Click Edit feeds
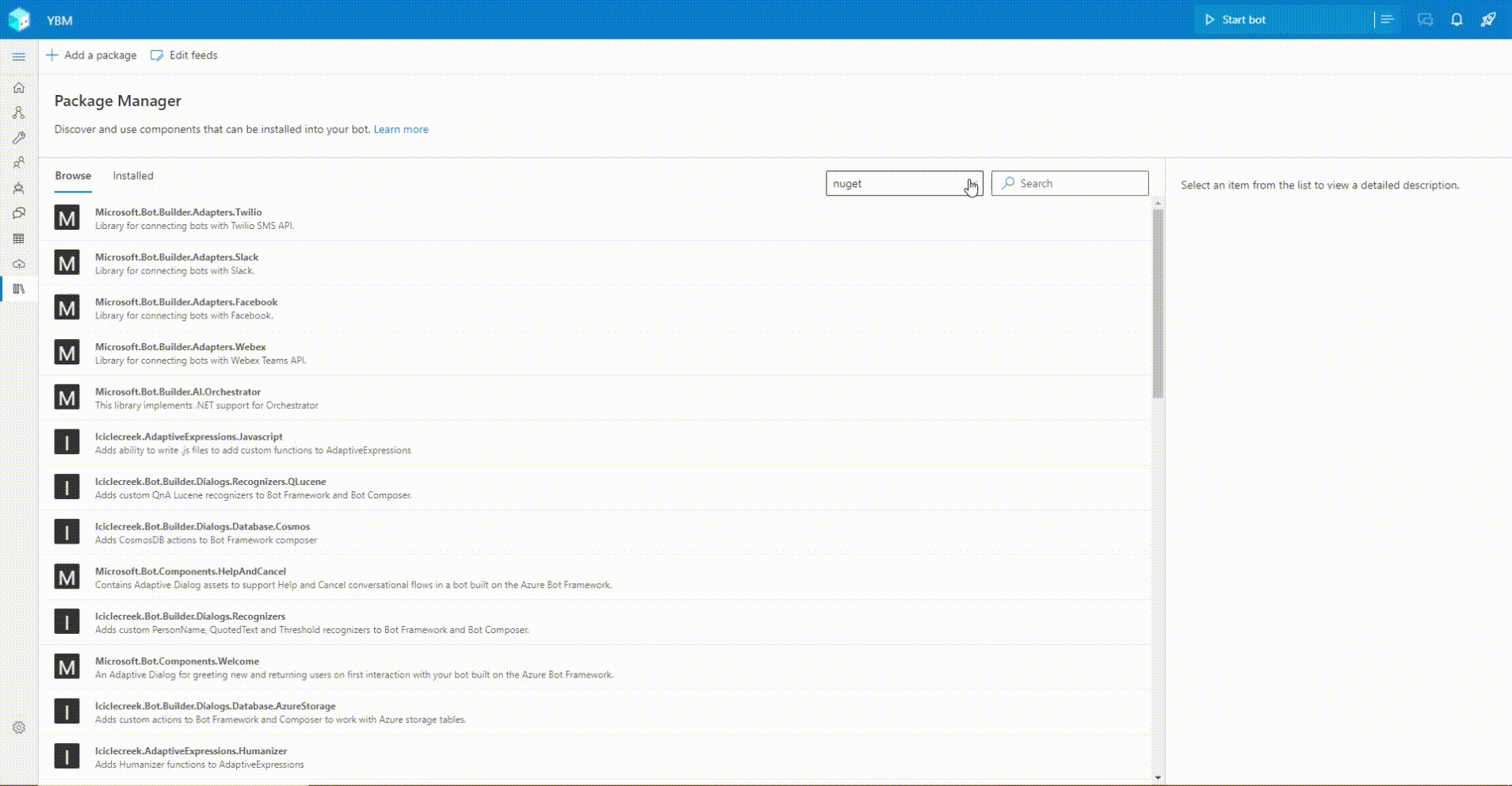This screenshot has width=1512, height=786. tap(184, 55)
